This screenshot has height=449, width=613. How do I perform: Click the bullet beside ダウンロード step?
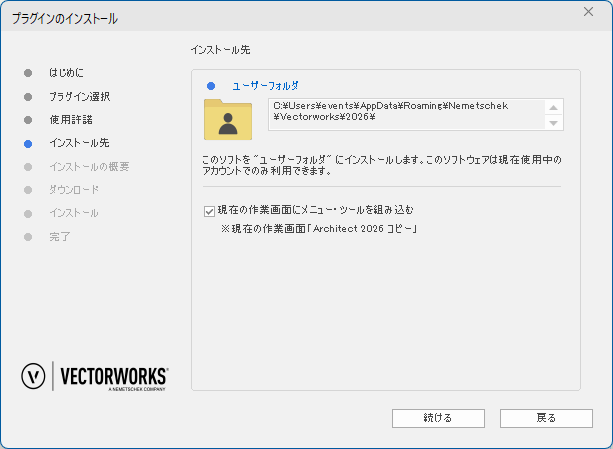[x=28, y=190]
